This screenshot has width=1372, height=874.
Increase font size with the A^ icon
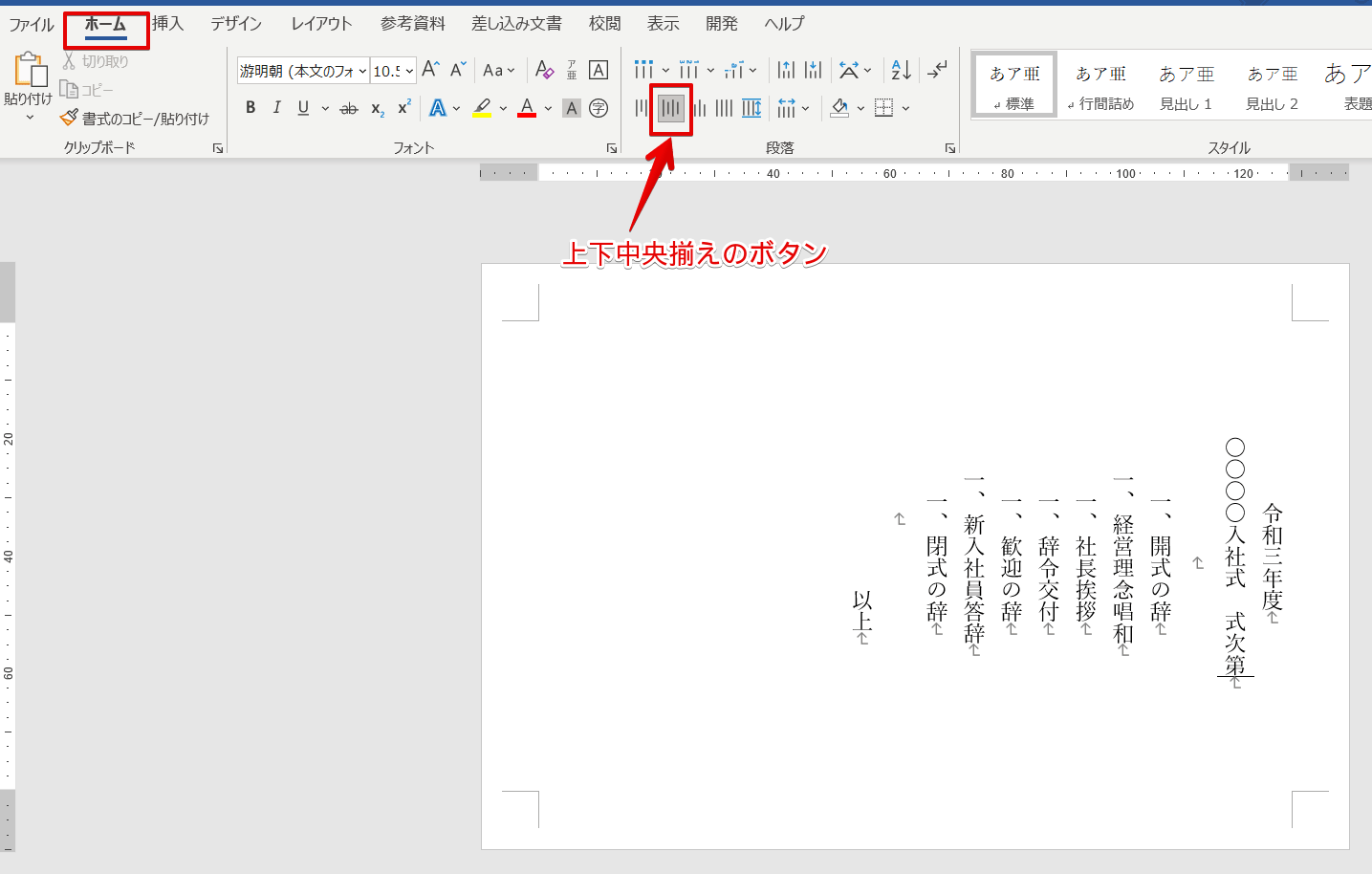(430, 70)
